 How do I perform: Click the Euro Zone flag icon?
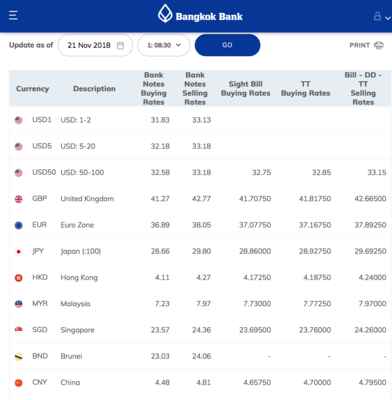point(19,225)
